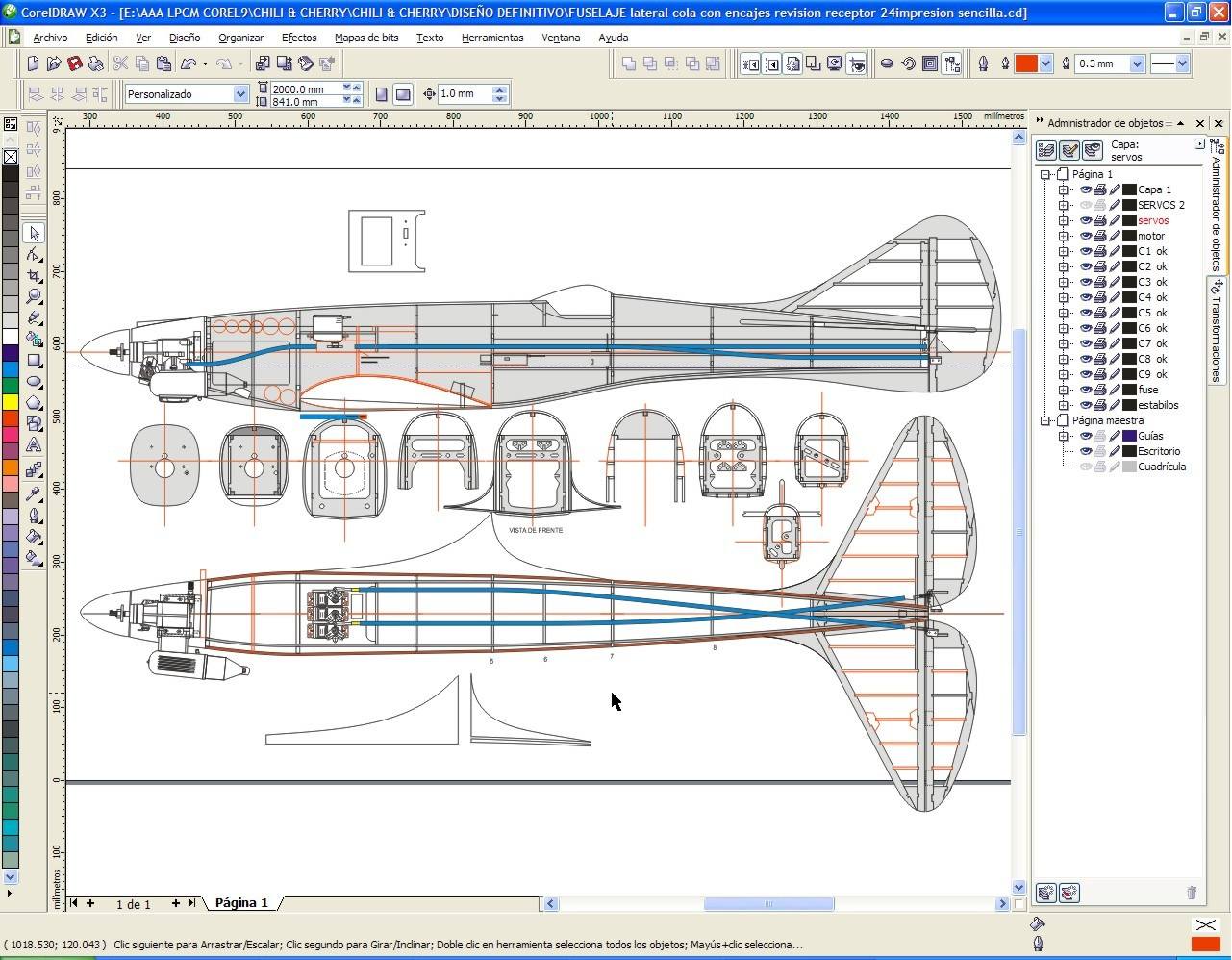Select the Crop tool
Screen dimensions: 1232x960
35,275
